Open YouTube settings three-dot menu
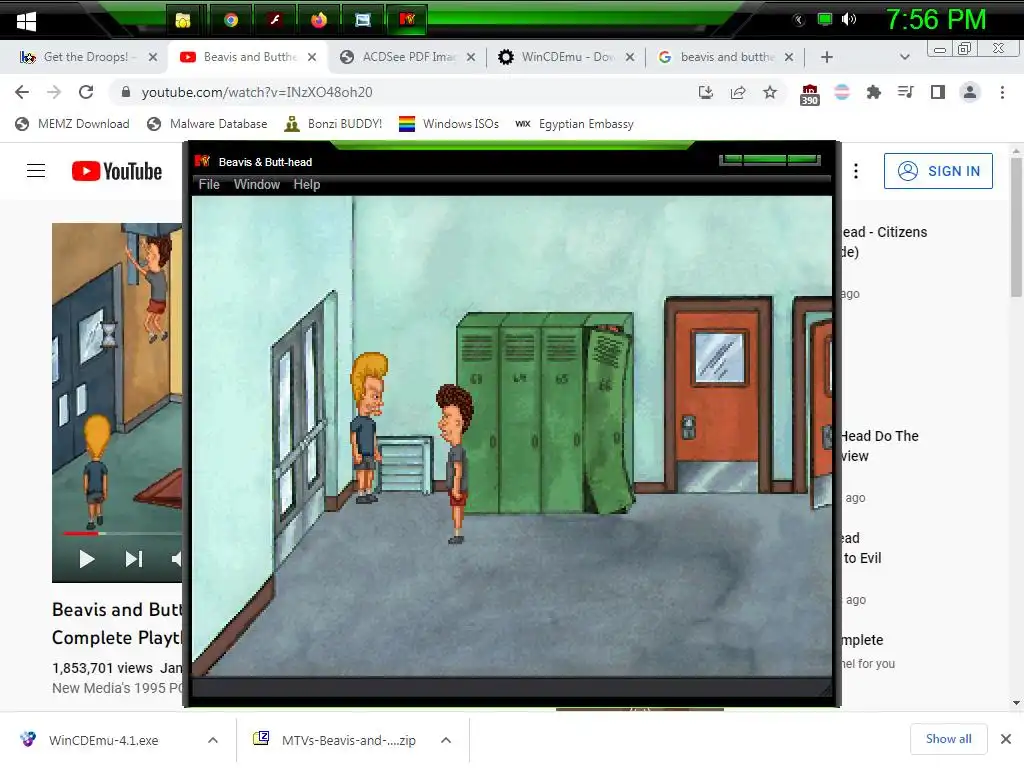This screenshot has height=768, width=1024. click(856, 171)
